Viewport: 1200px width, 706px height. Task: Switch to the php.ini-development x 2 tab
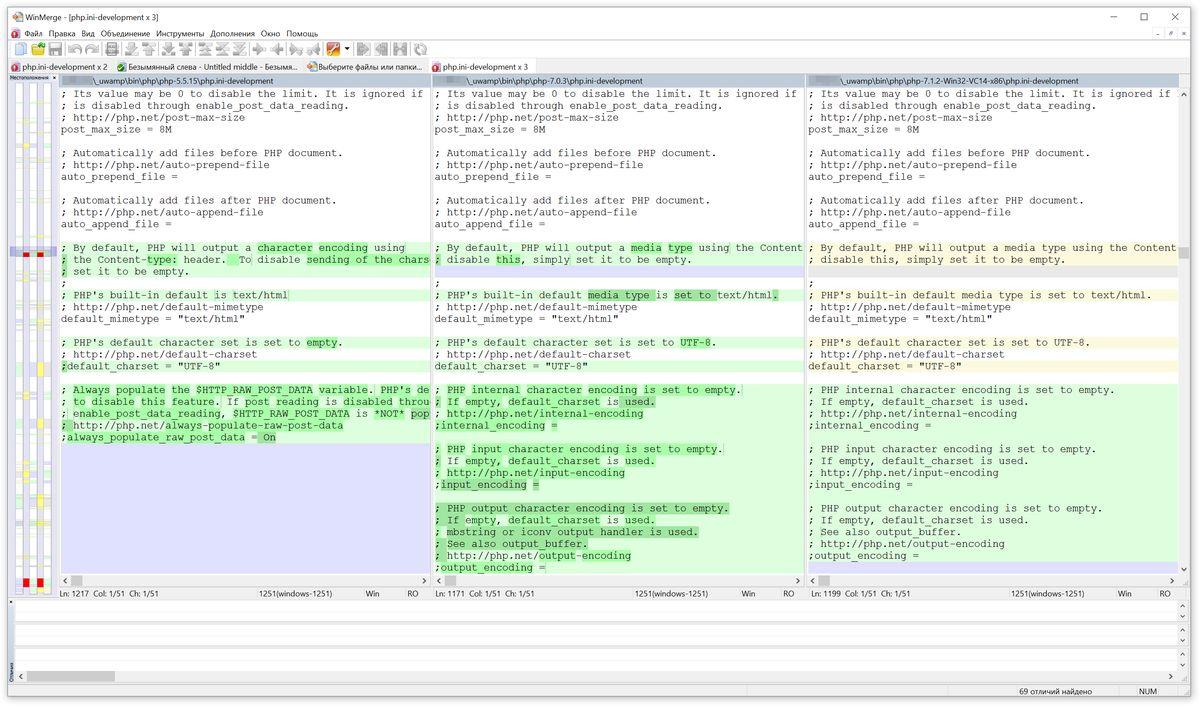click(x=59, y=67)
